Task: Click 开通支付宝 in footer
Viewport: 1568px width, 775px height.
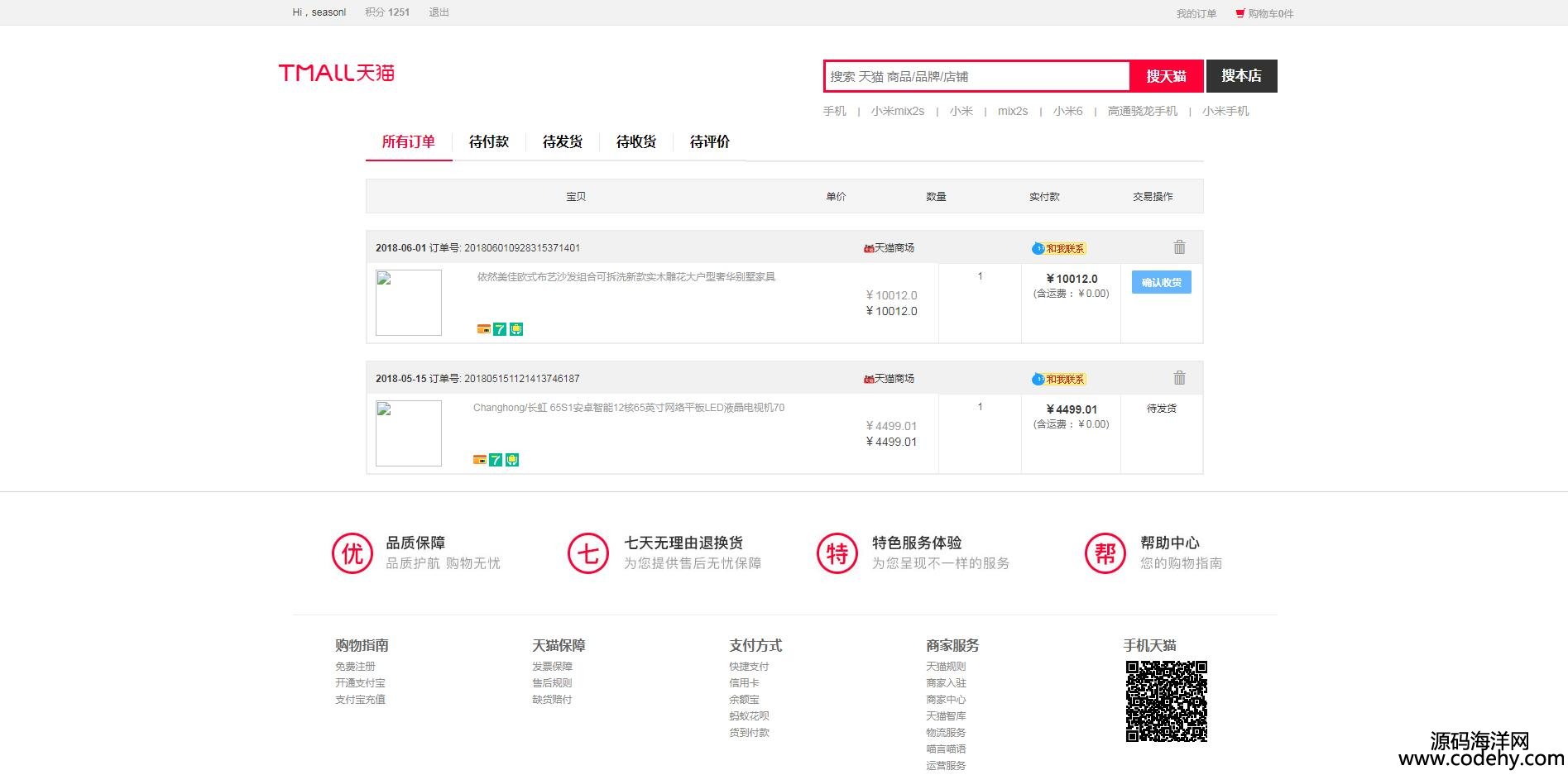Action: pos(360,683)
